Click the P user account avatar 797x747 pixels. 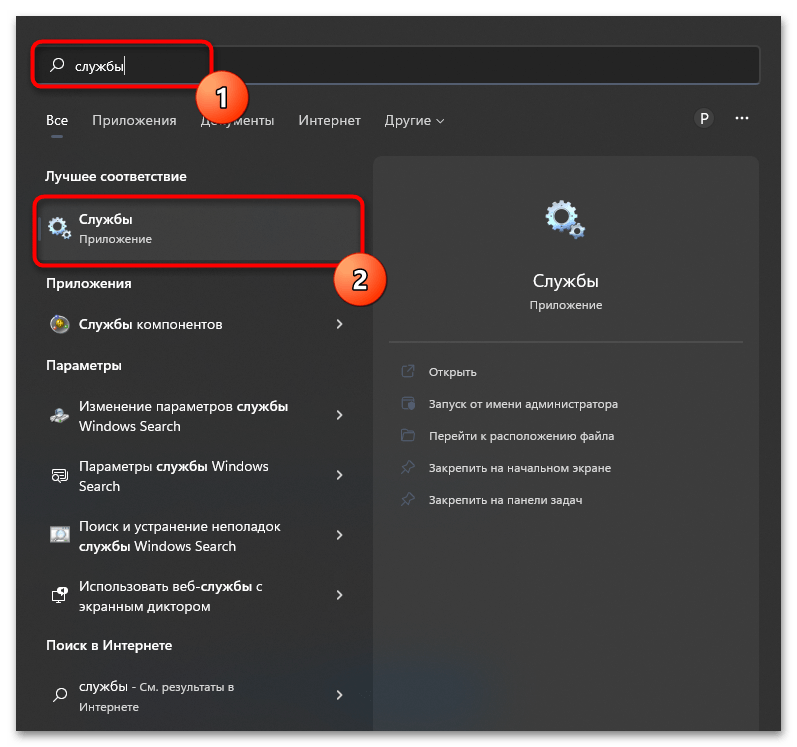(x=704, y=118)
